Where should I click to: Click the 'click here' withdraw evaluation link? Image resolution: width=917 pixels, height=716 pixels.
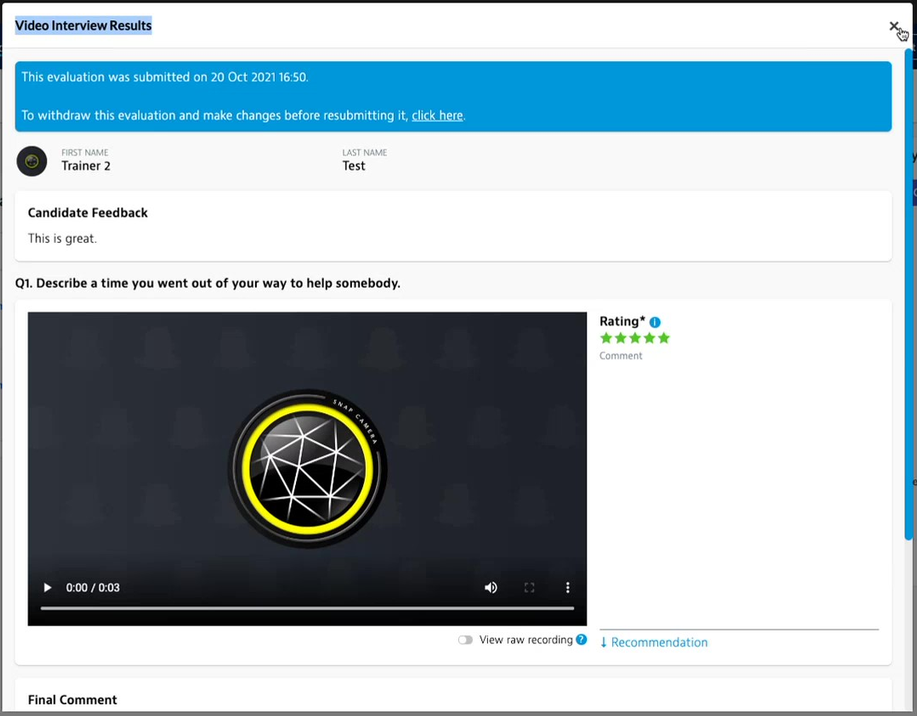437,115
